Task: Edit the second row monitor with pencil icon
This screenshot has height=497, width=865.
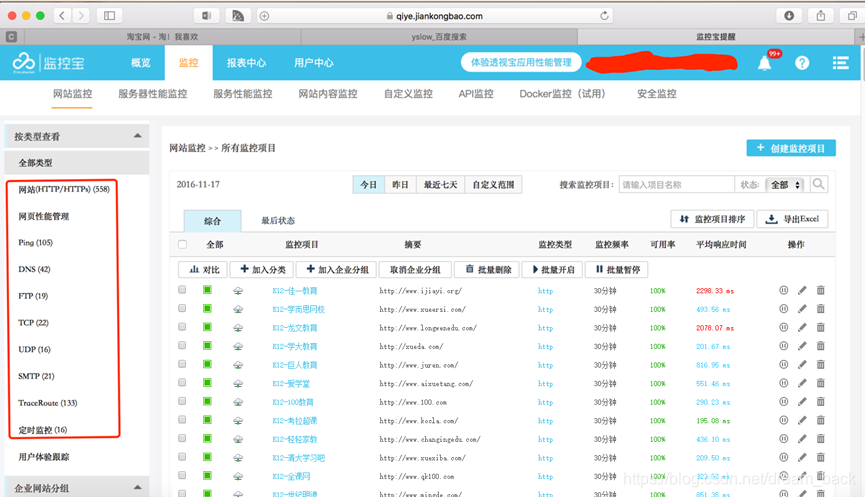Action: point(802,309)
